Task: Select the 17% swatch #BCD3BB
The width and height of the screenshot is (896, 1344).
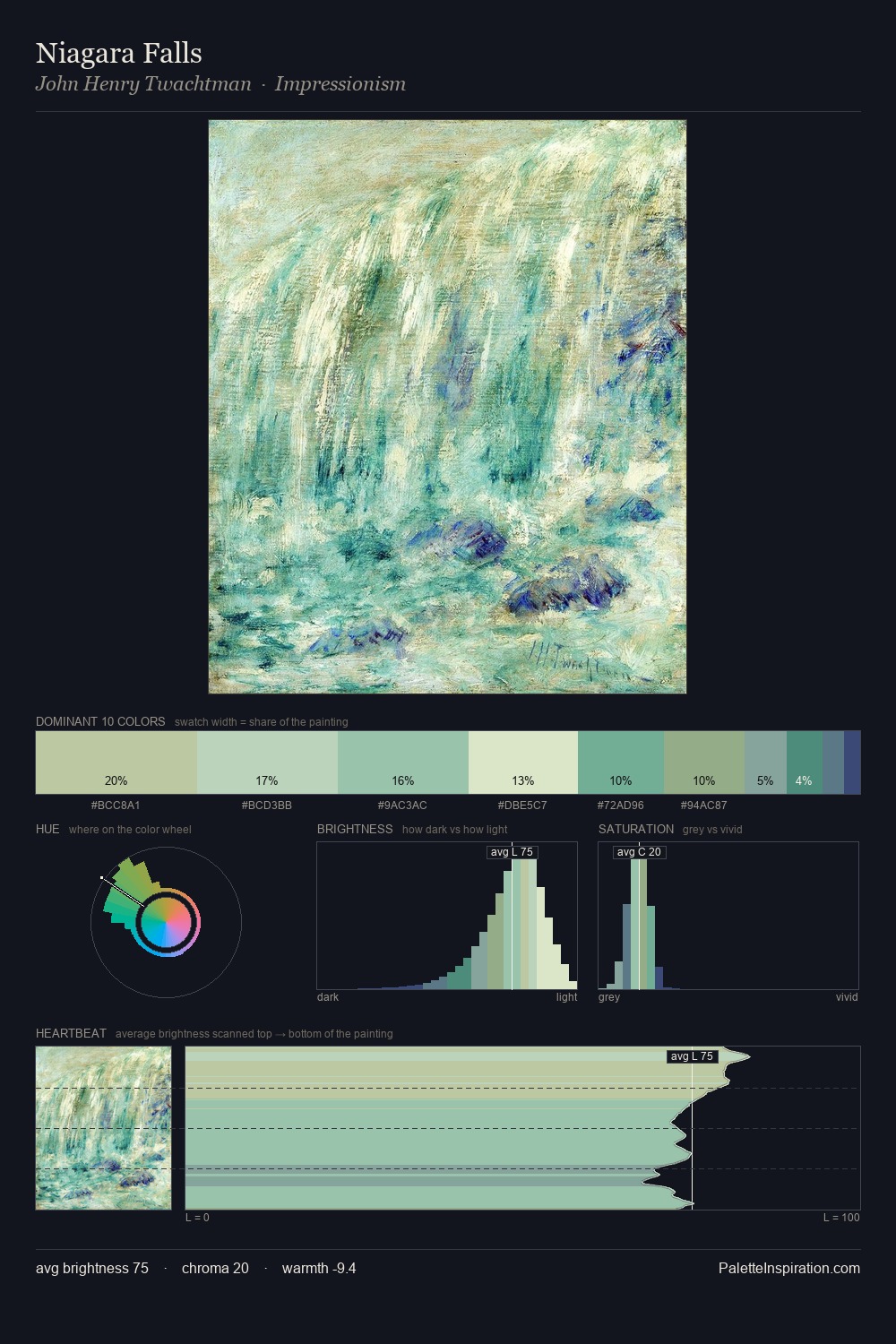Action: [x=267, y=762]
